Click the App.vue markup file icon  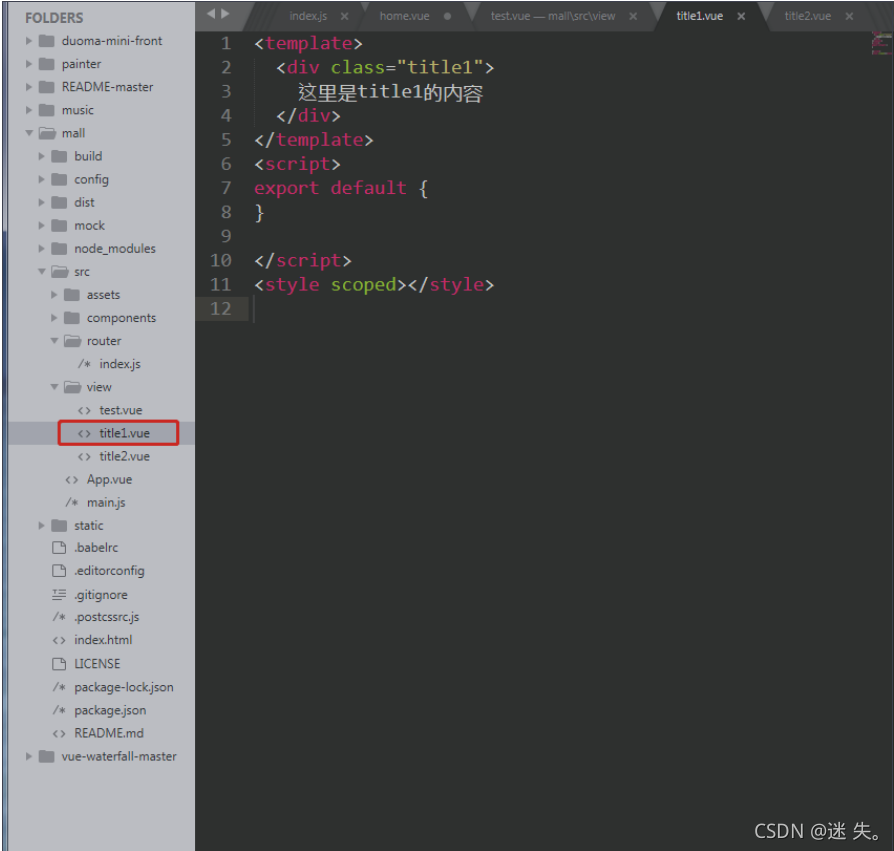tap(72, 480)
